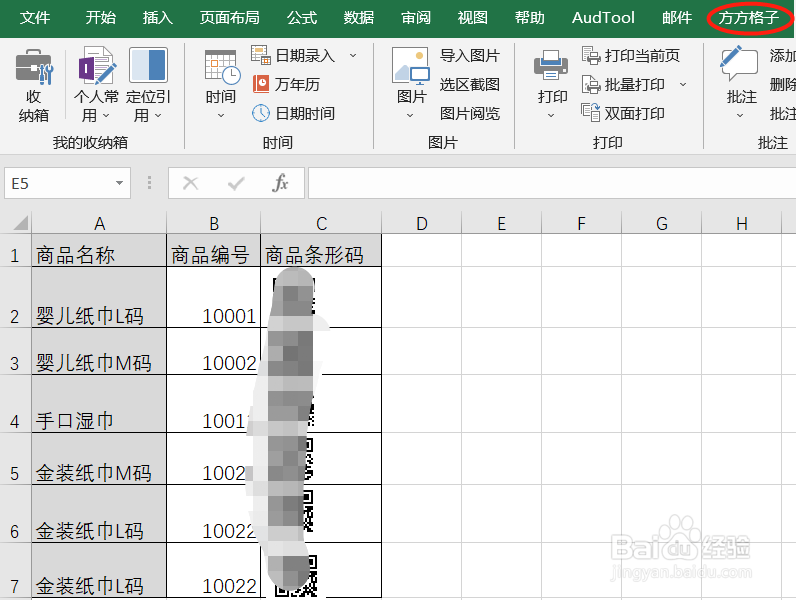This screenshot has height=600, width=796.
Task: Click the 导入图片 button
Action: [470, 55]
